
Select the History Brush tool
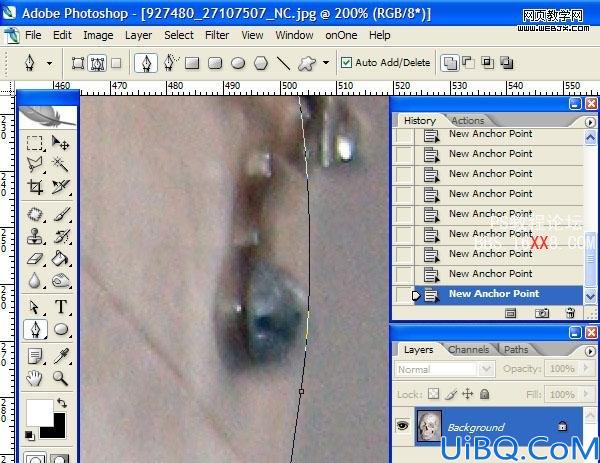click(60, 236)
